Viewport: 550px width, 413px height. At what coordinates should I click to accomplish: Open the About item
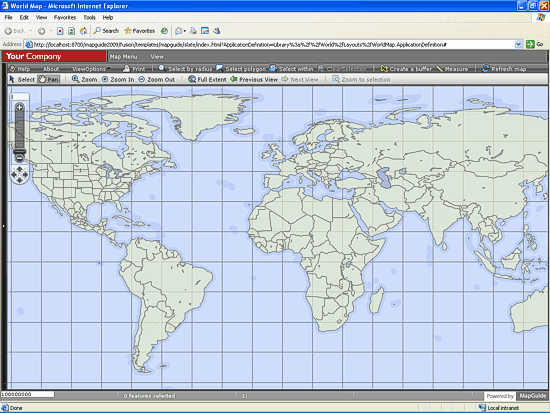[51, 69]
